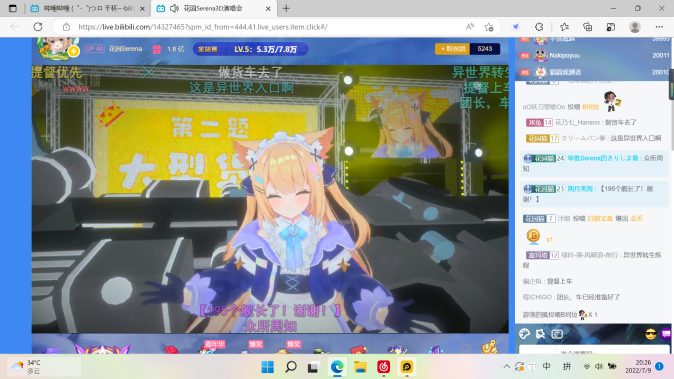Click the LV.5 progress bar 5.3万/7.8万
Screen dimensions: 674x379
[x=251, y=49]
